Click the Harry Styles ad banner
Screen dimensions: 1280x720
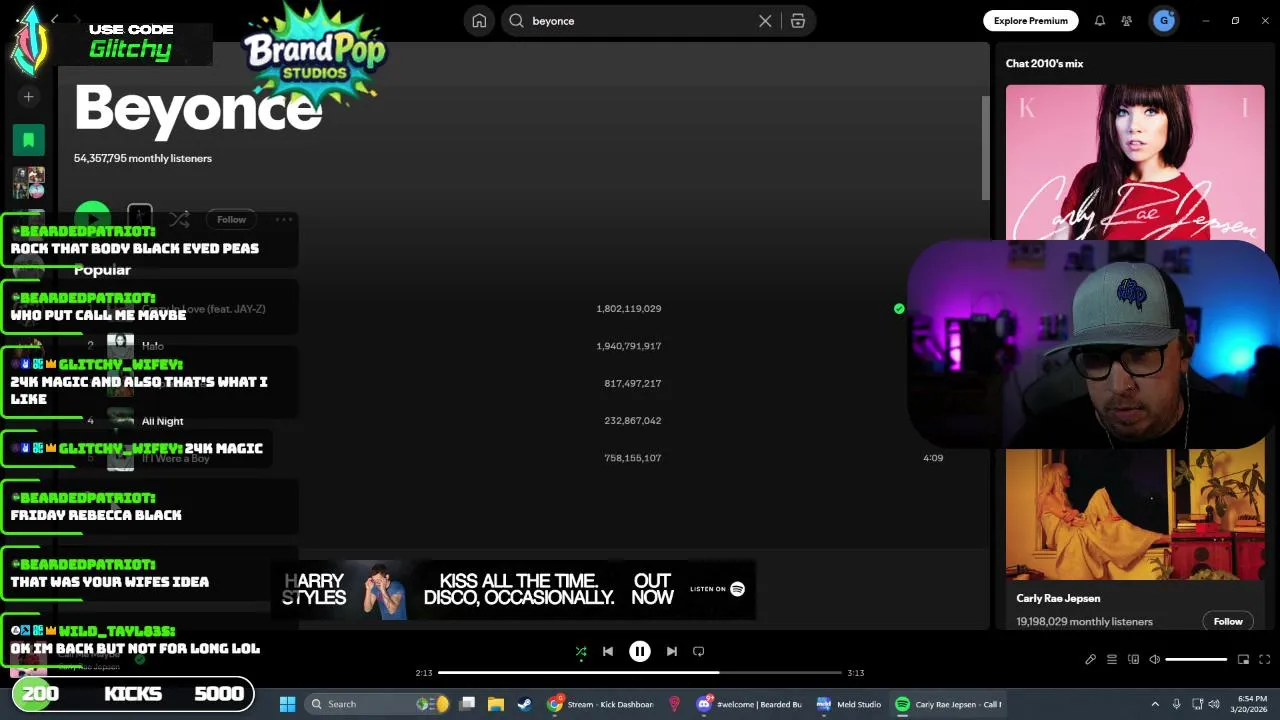coord(513,589)
